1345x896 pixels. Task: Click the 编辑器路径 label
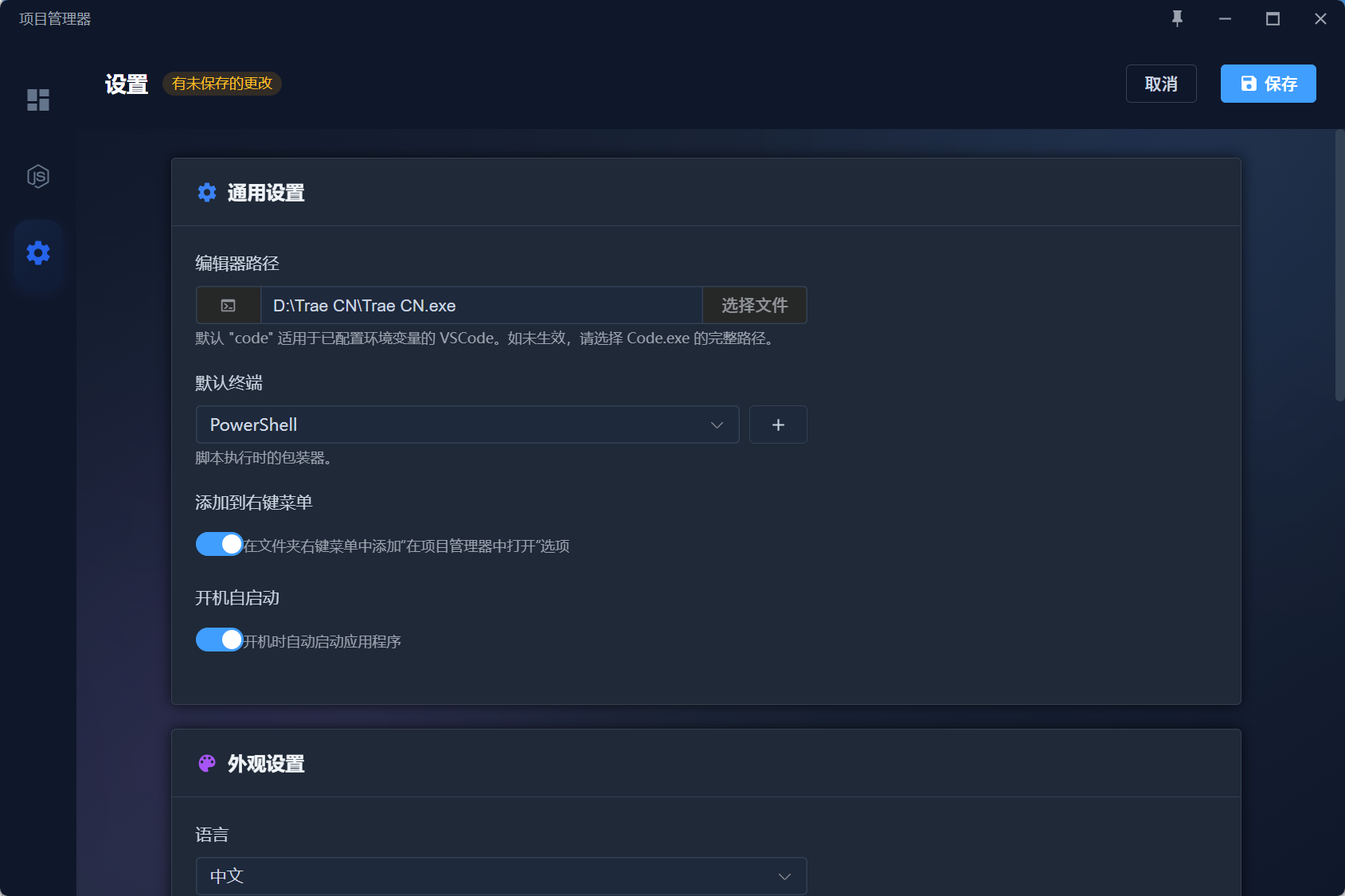pyautogui.click(x=237, y=264)
